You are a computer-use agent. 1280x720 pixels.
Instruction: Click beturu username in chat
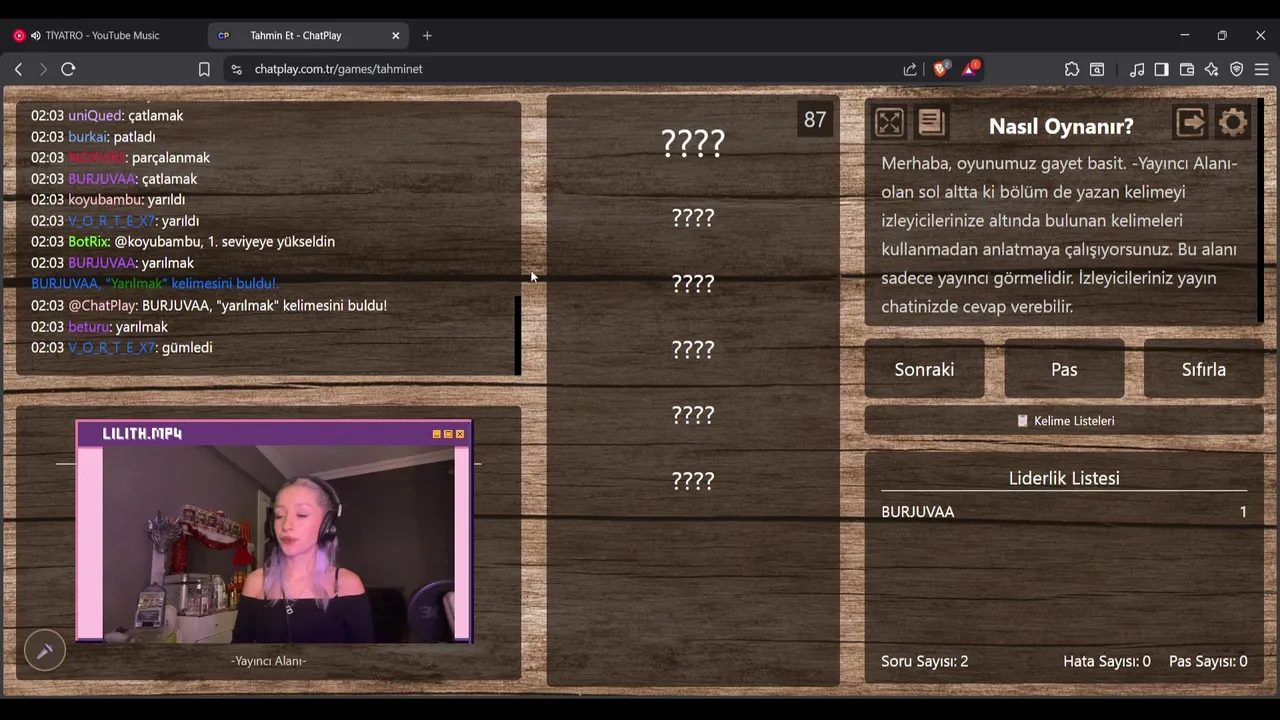tap(88, 327)
